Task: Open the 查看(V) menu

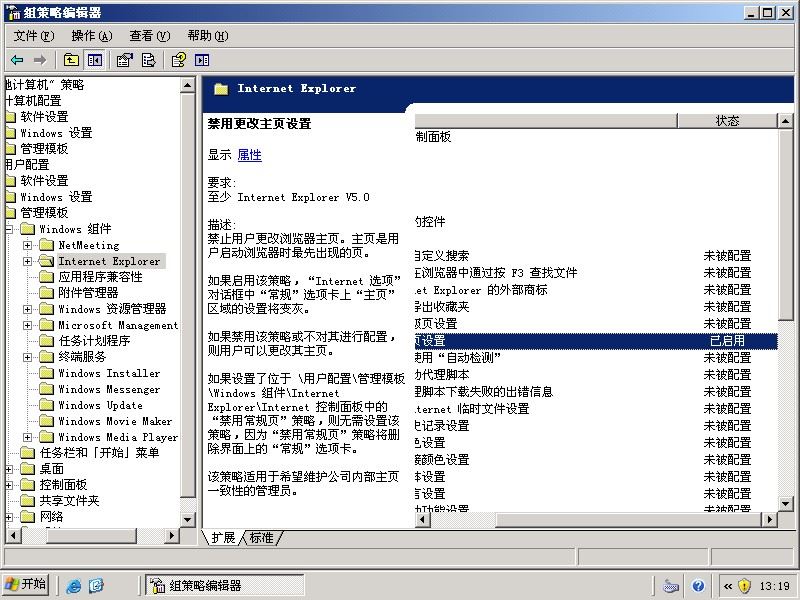Action: tap(149, 36)
